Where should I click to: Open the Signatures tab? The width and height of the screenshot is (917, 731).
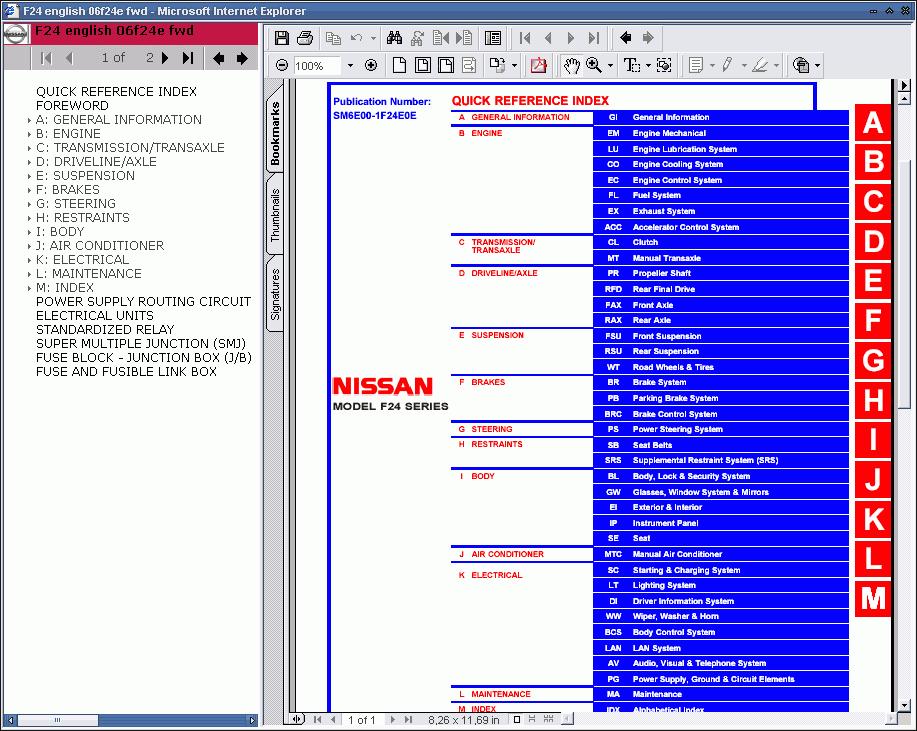click(x=275, y=295)
